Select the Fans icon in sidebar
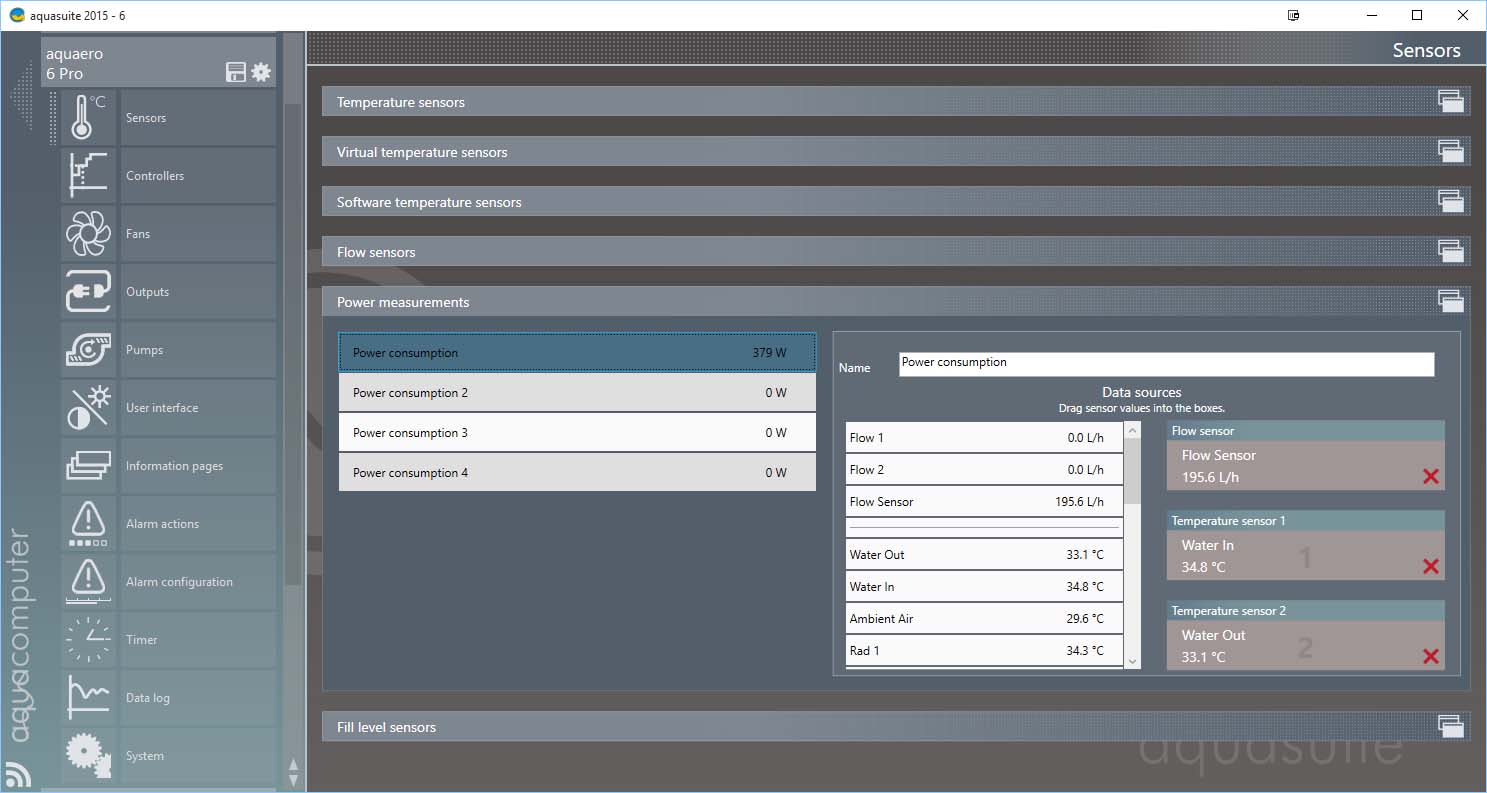 [x=88, y=234]
